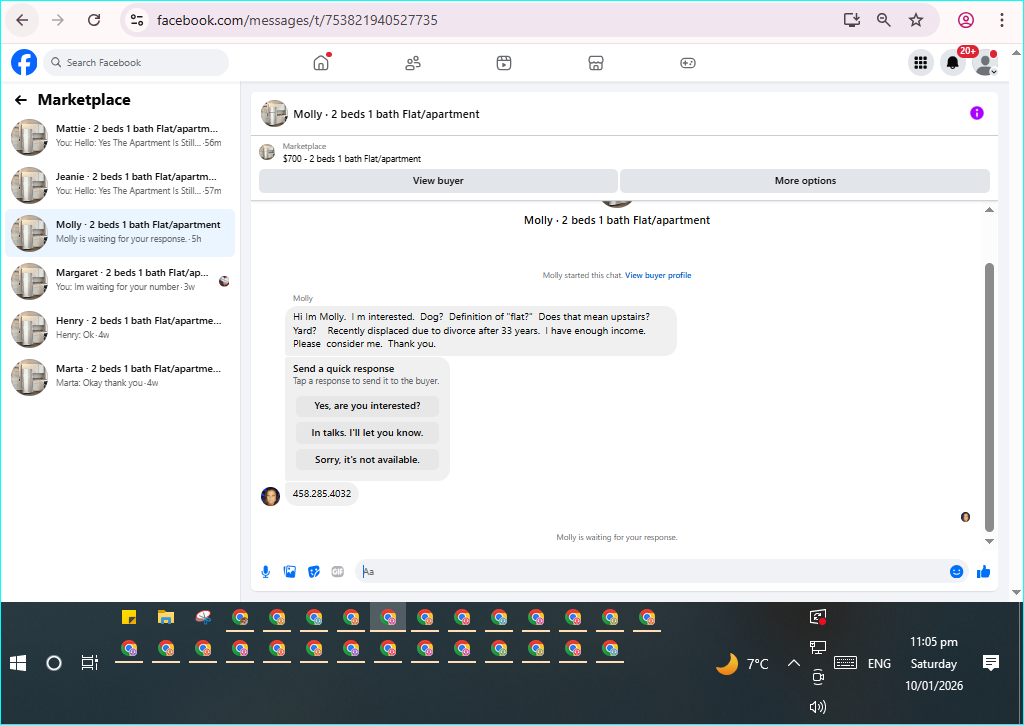Click the browser back button
This screenshot has width=1024, height=725.
click(x=22, y=20)
